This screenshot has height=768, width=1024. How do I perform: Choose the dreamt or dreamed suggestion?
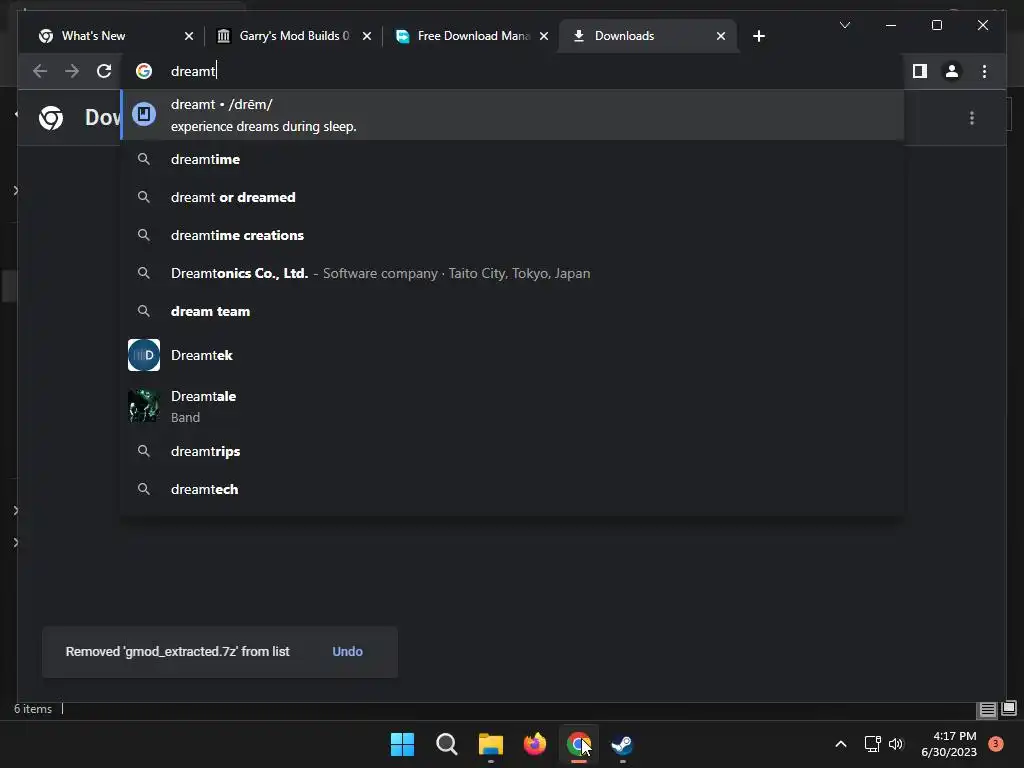(x=513, y=197)
